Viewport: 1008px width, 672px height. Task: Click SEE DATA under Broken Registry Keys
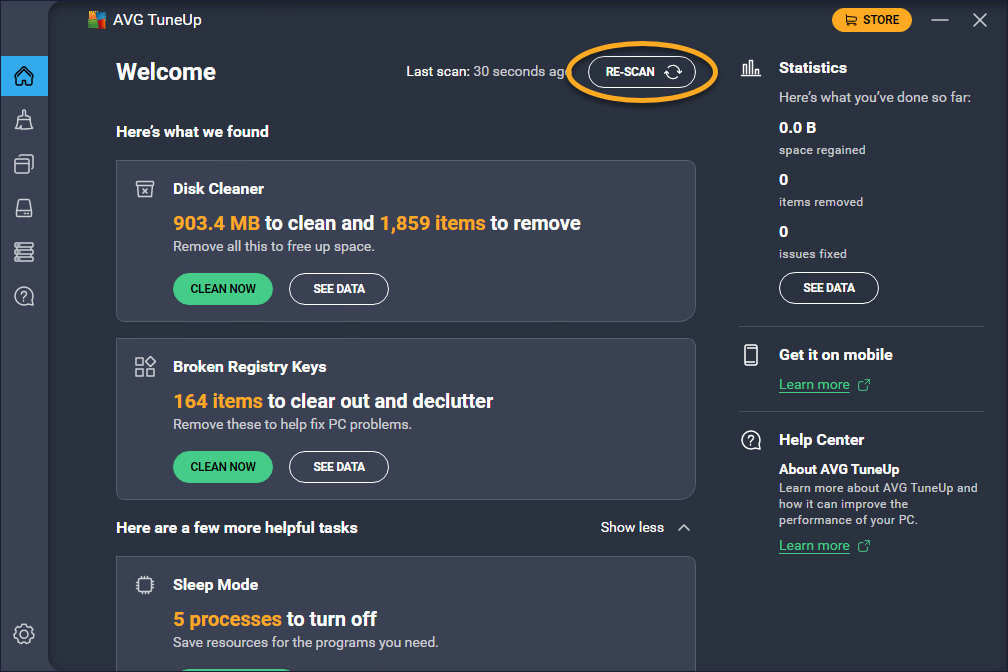click(x=339, y=467)
